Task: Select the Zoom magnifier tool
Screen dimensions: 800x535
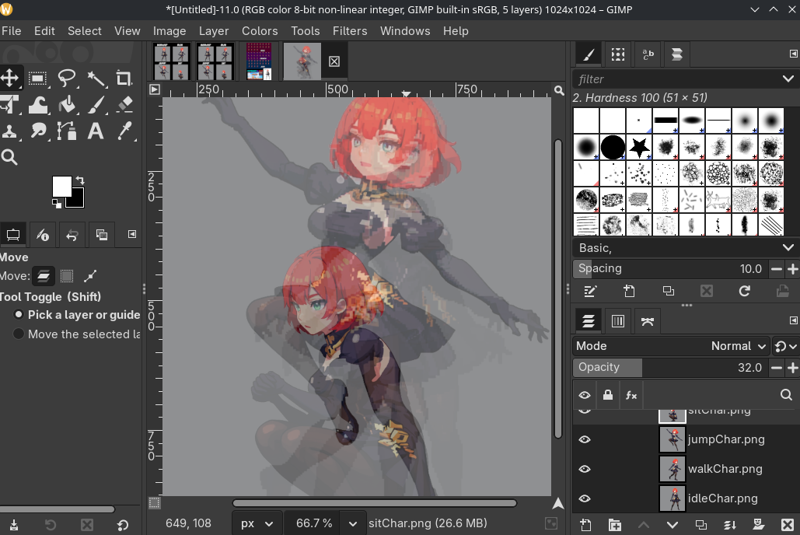Action: (x=10, y=157)
